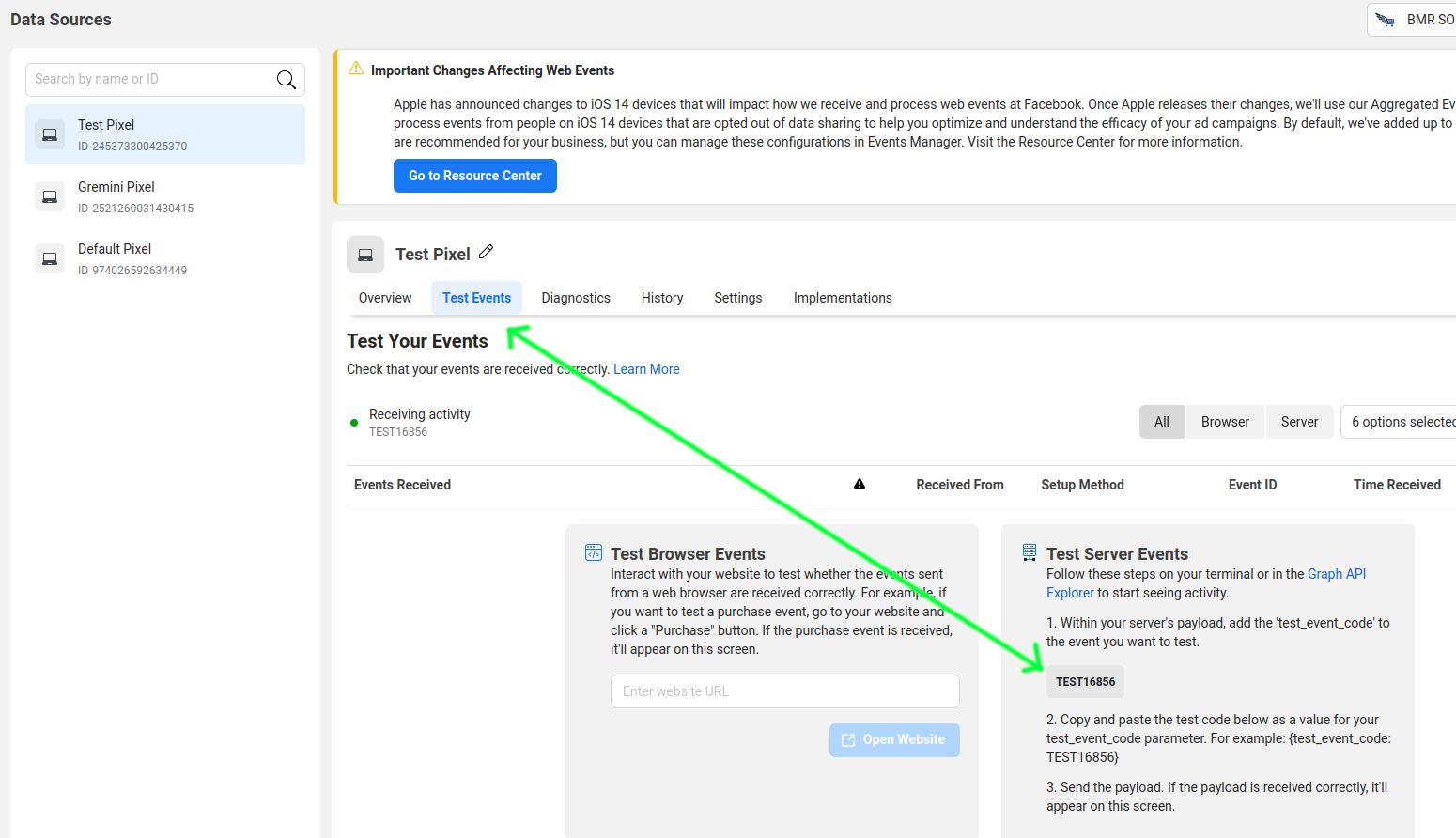The height and width of the screenshot is (838, 1456).
Task: Click Go to Resource Center button
Action: tap(475, 176)
